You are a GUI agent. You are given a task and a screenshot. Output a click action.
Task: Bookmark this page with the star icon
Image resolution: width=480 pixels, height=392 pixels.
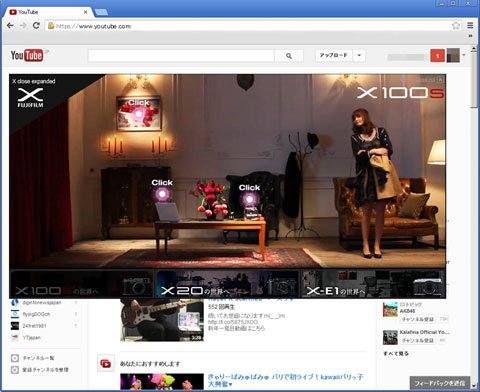(456, 26)
